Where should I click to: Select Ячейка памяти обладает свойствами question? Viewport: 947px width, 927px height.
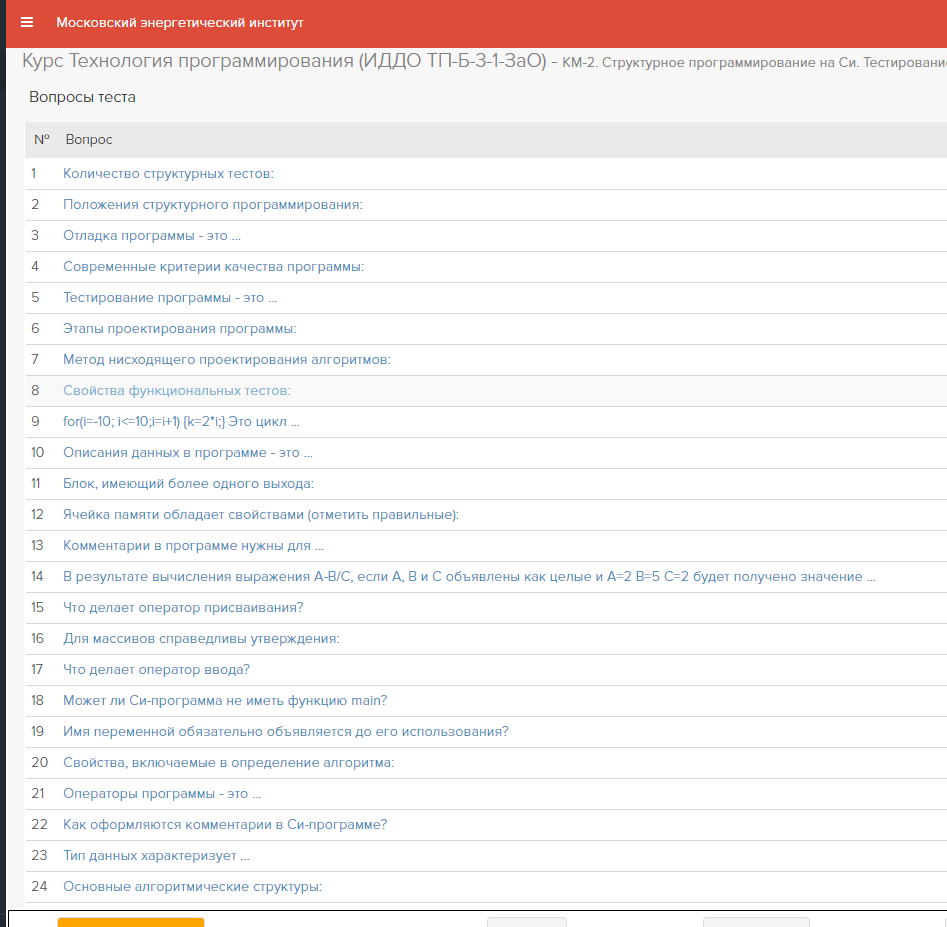click(261, 515)
